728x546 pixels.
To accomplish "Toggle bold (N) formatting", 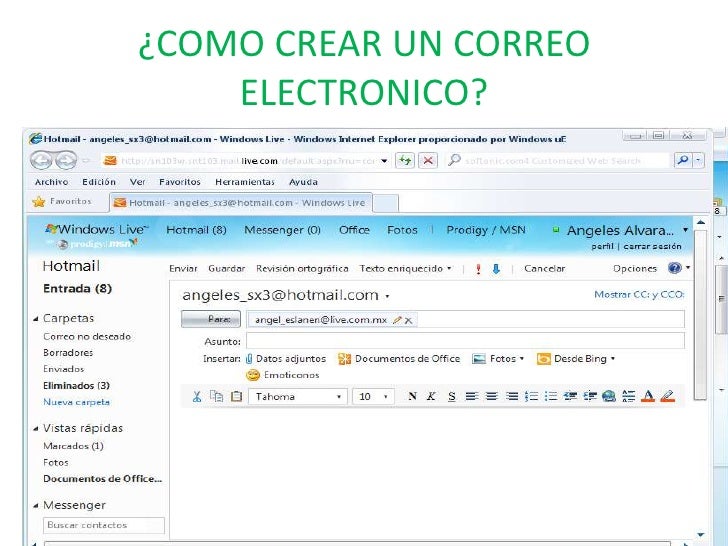I will (412, 396).
